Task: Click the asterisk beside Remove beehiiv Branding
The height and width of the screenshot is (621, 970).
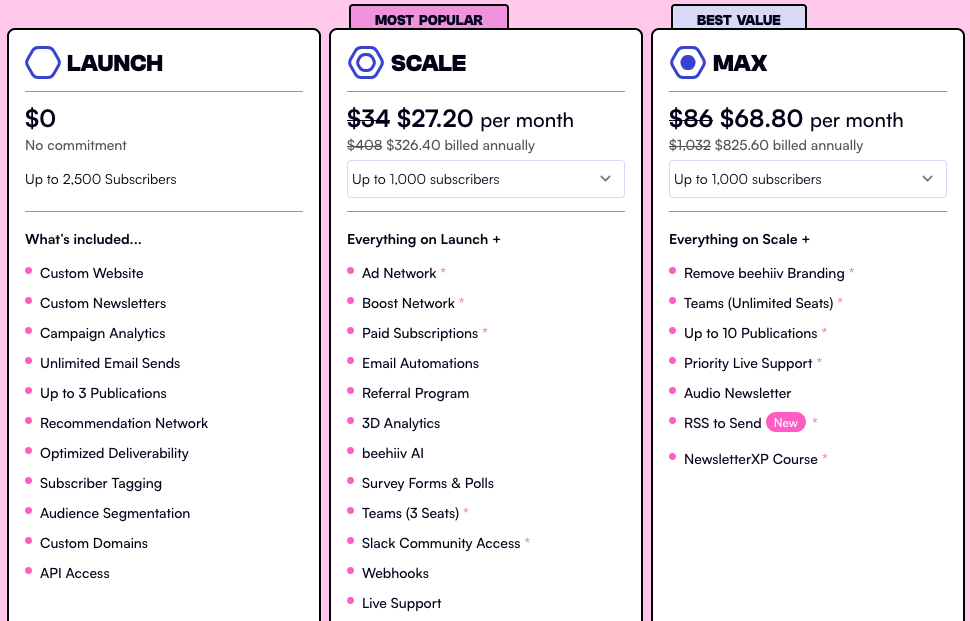Action: click(x=851, y=273)
